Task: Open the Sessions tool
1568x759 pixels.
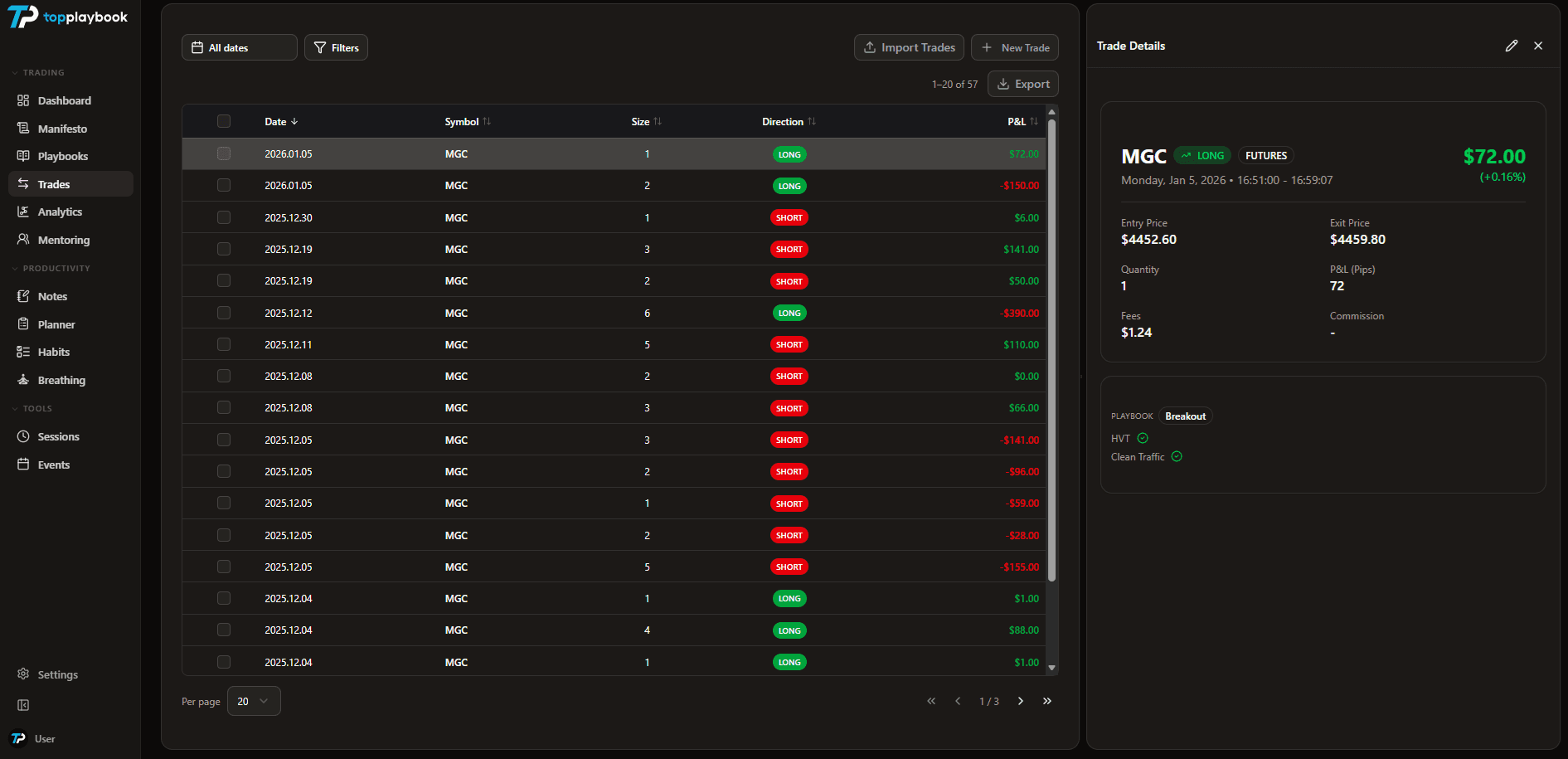Action: click(58, 436)
